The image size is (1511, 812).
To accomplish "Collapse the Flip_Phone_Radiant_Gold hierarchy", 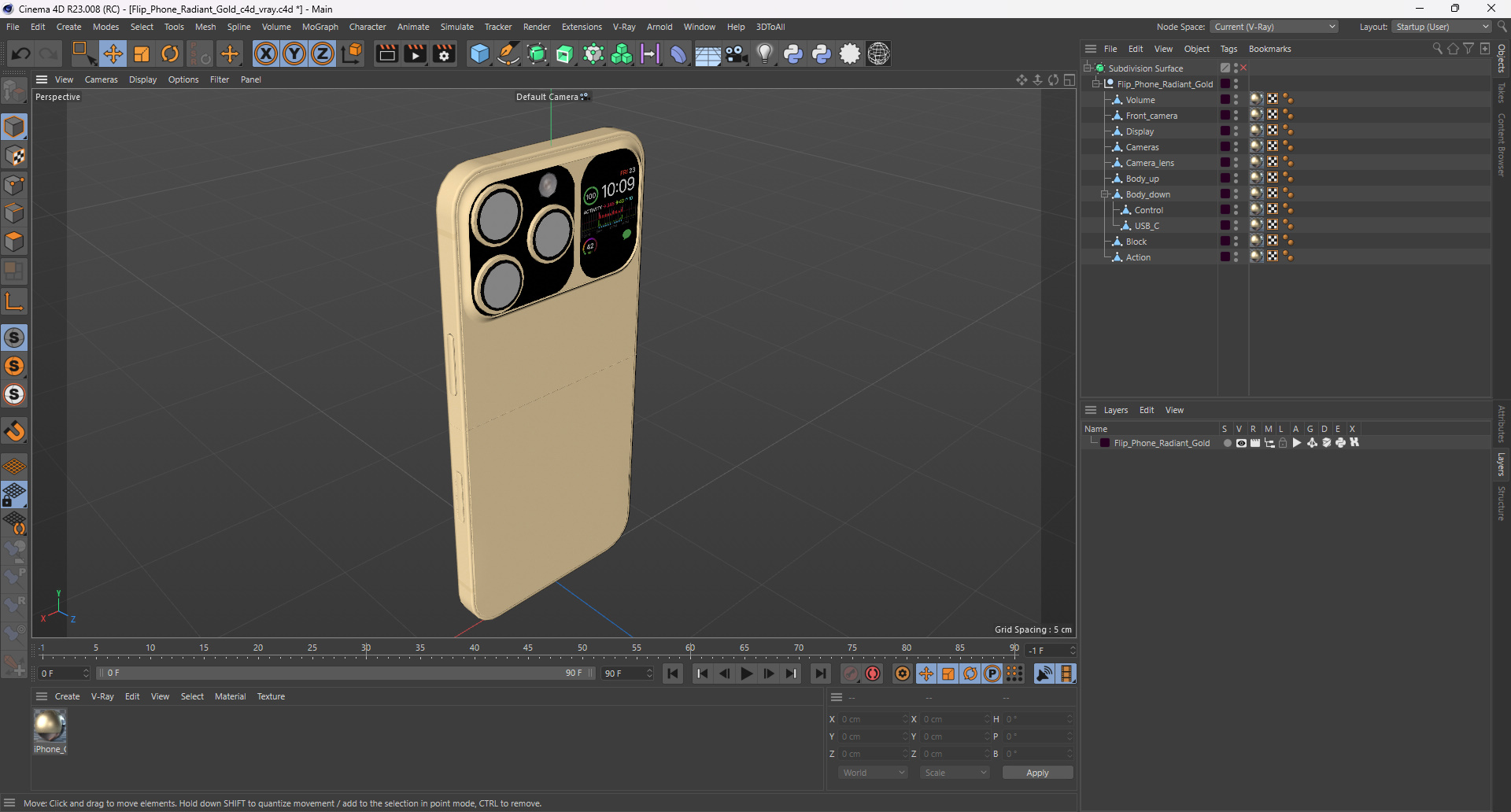I will click(x=1095, y=84).
